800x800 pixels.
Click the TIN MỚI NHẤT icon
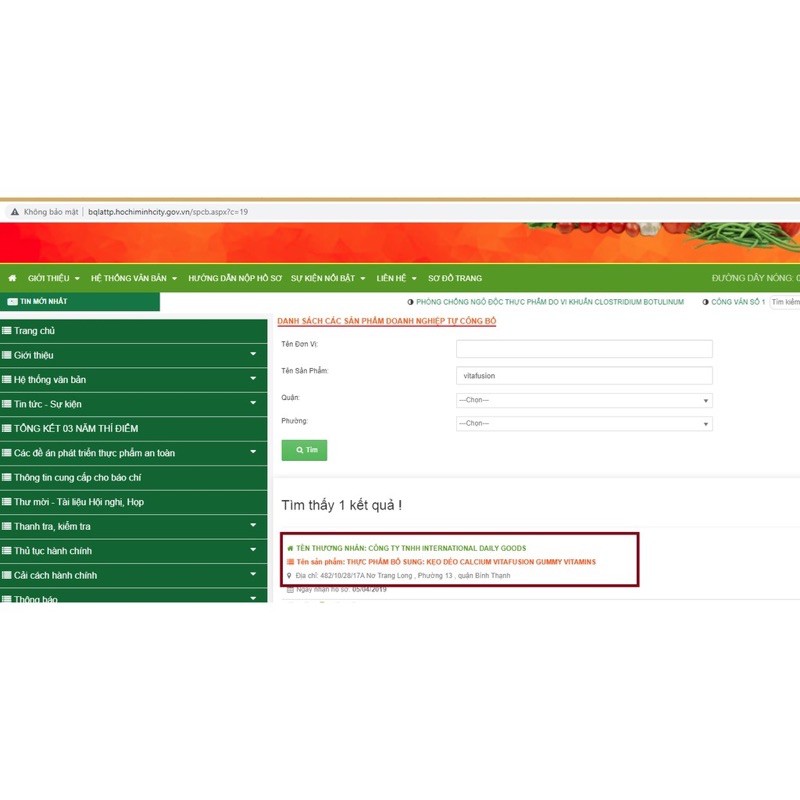12,301
